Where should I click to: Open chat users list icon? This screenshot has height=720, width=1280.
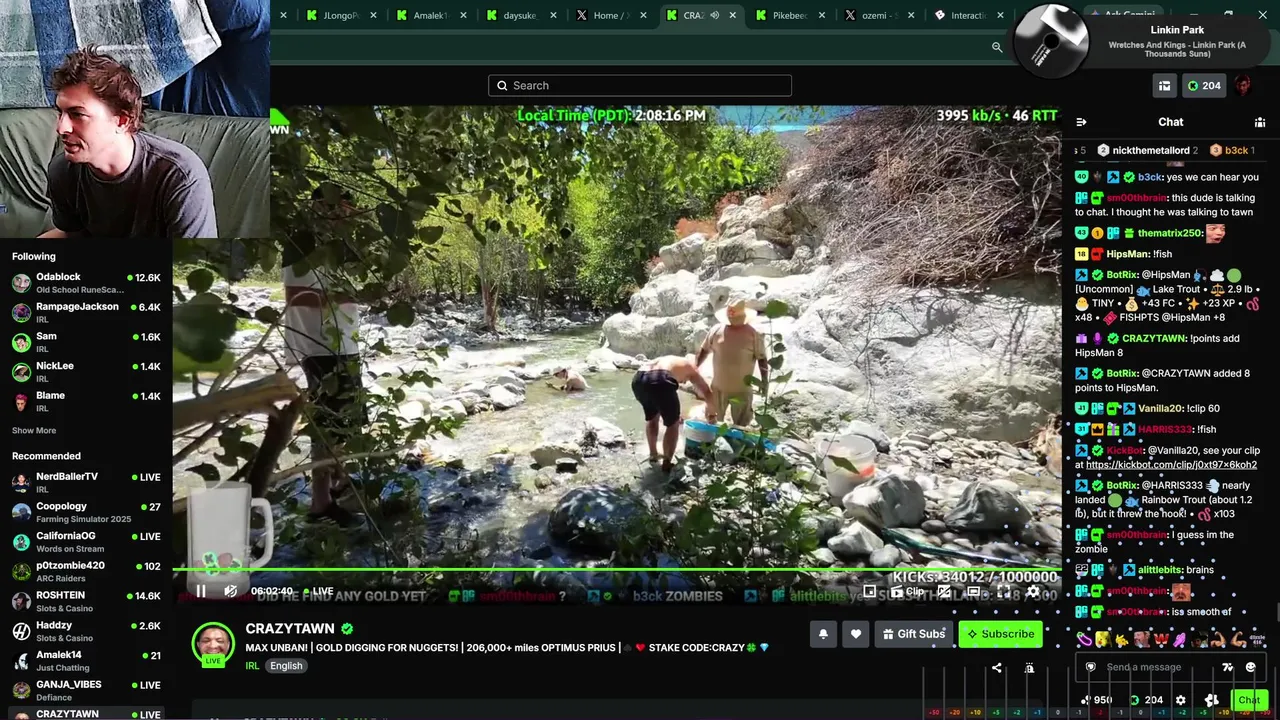1259,122
